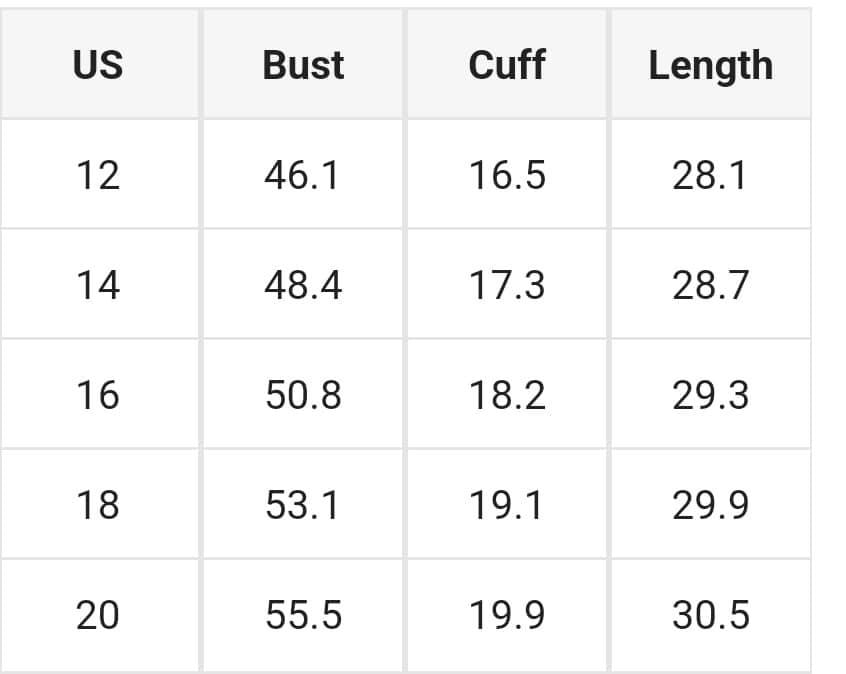
Task: Select the 29.9 length measurement
Action: [x=710, y=505]
